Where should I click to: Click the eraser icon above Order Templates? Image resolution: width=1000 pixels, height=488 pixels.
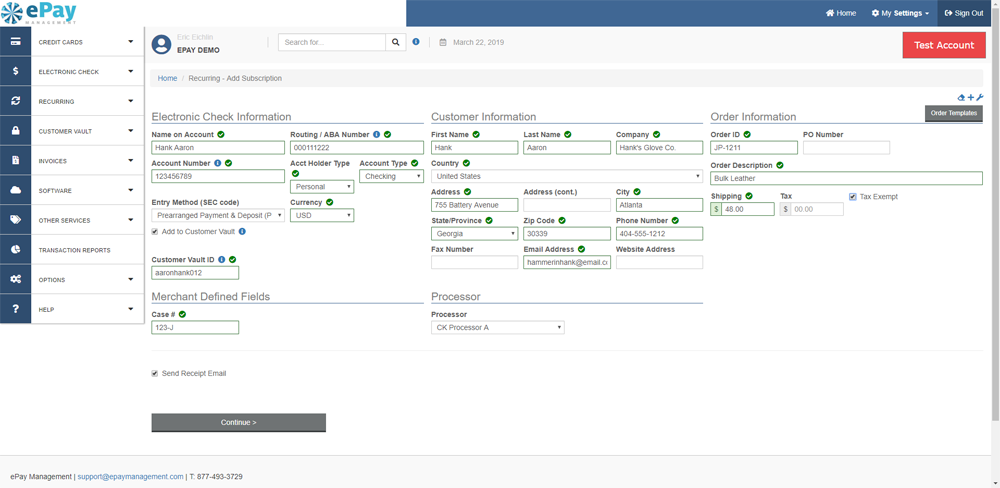coord(961,98)
